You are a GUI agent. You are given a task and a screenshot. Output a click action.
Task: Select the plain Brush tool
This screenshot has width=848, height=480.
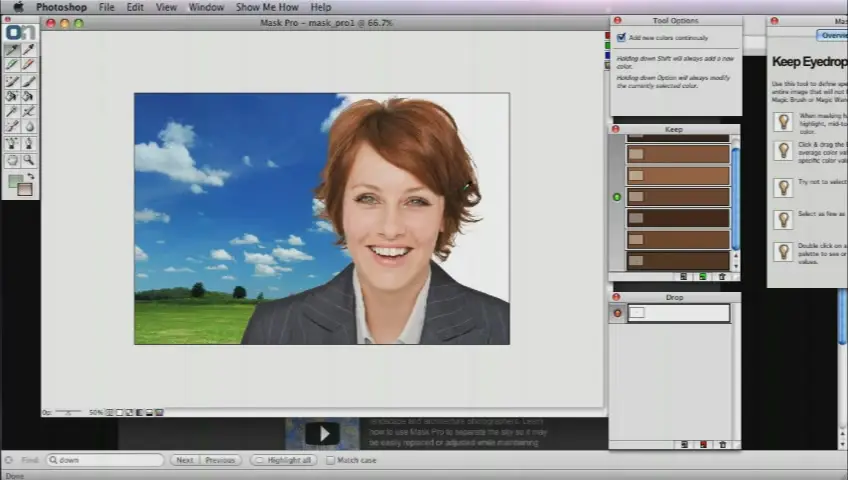[x=29, y=81]
